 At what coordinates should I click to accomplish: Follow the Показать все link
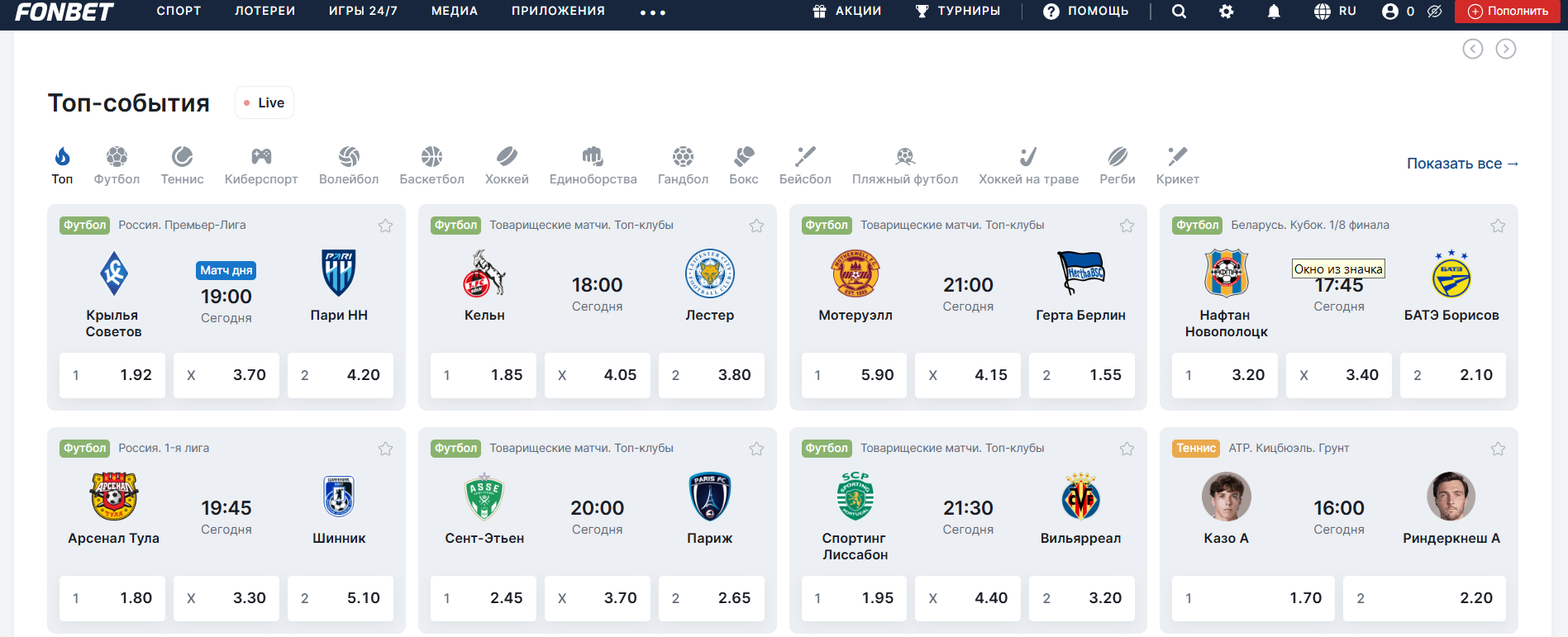pos(1462,164)
